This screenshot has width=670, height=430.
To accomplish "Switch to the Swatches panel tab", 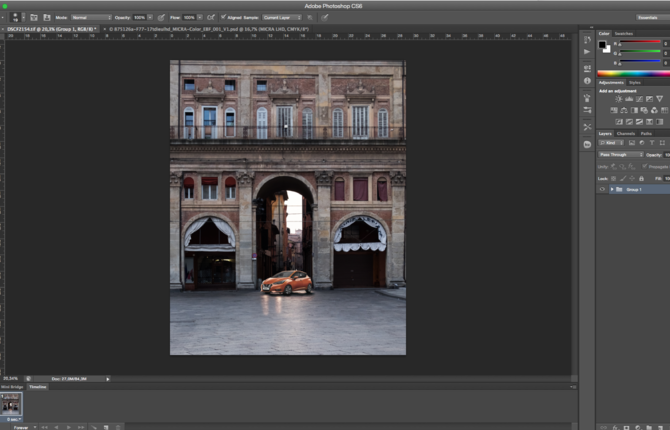I will [x=623, y=33].
